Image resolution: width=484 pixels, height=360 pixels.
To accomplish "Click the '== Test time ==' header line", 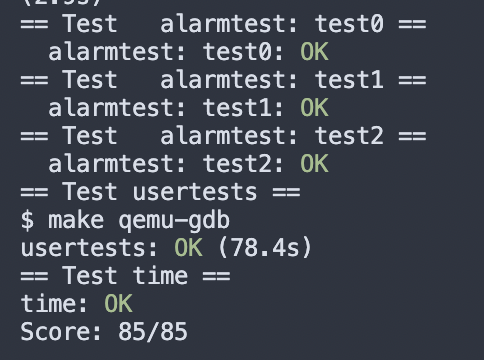I will pos(125,276).
